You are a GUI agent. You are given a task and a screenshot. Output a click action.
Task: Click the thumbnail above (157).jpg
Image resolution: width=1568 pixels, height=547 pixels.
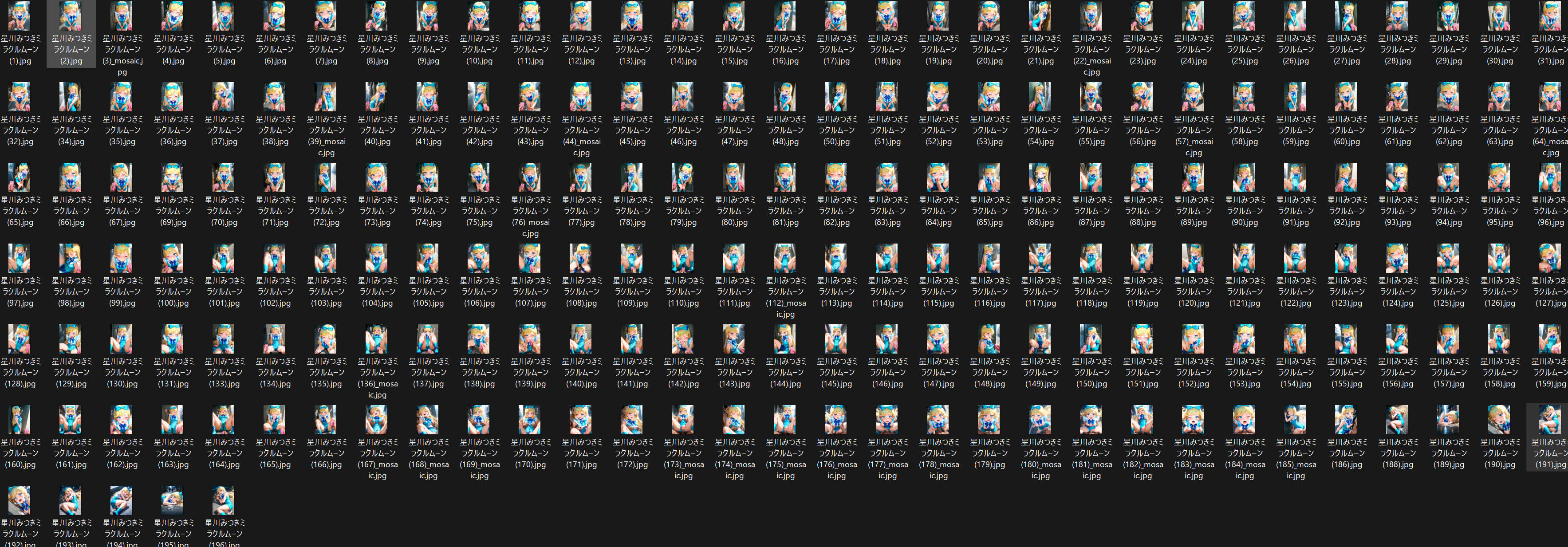[1449, 339]
